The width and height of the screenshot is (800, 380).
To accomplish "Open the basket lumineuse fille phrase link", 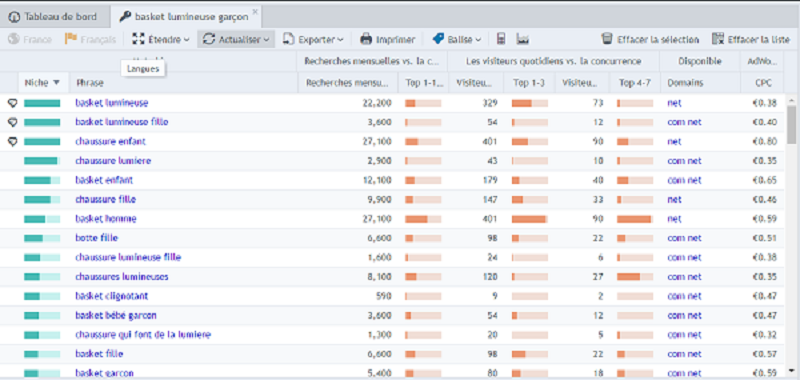I will (x=121, y=122).
